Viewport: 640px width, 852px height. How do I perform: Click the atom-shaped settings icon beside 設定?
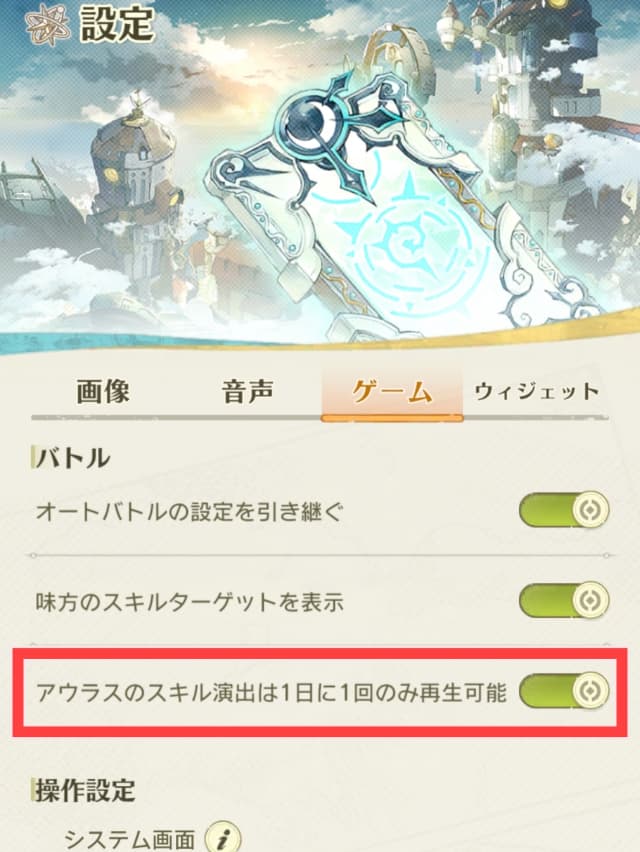(x=47, y=23)
